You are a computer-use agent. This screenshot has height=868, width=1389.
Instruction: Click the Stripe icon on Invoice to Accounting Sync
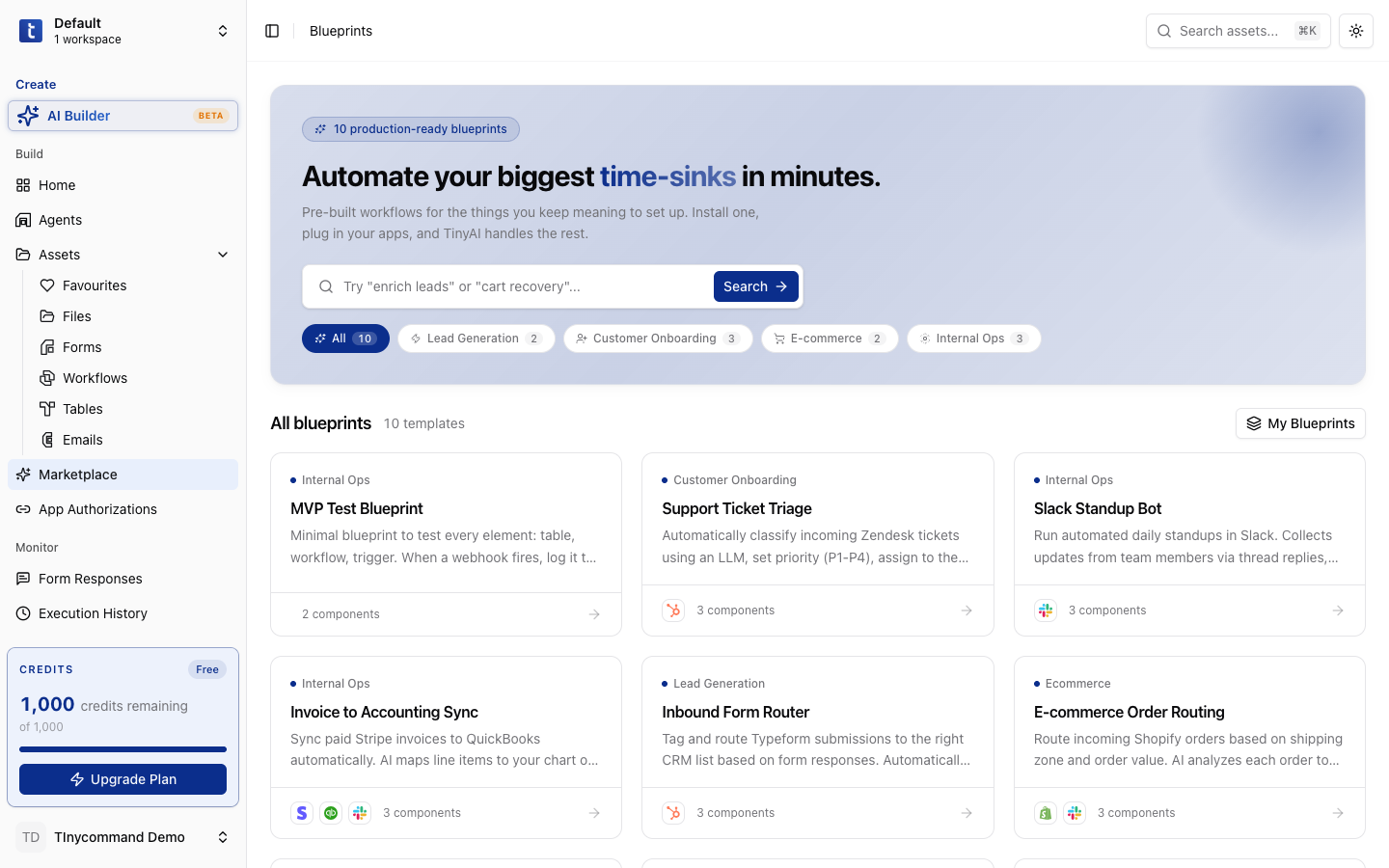tap(302, 813)
